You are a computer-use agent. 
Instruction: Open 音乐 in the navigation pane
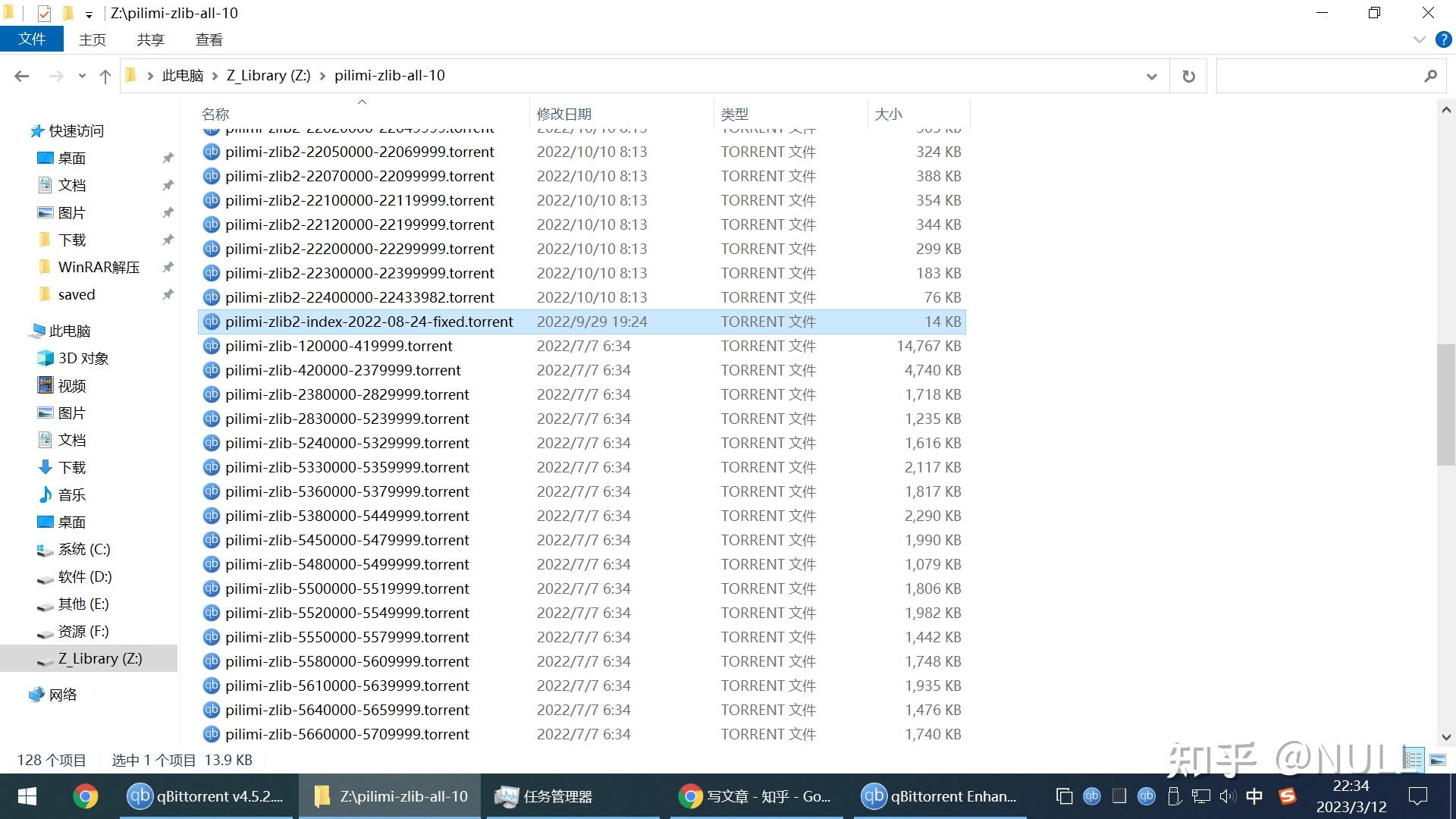pos(72,494)
